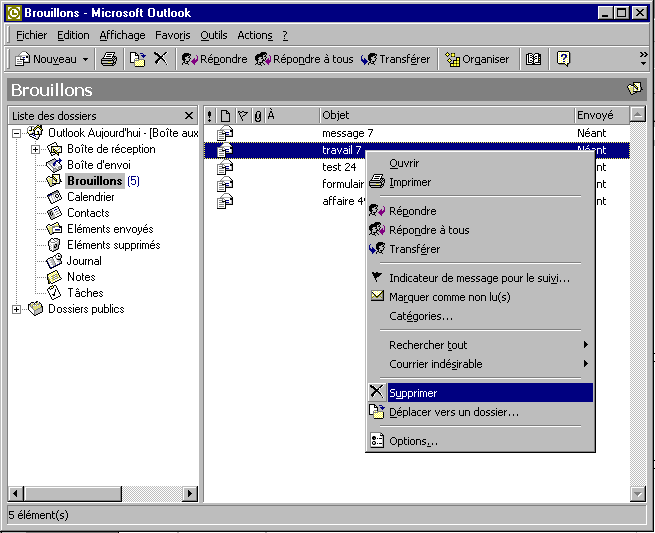This screenshot has width=655, height=533.
Task: Close the Liste des dossiers pane
Action: click(189, 115)
